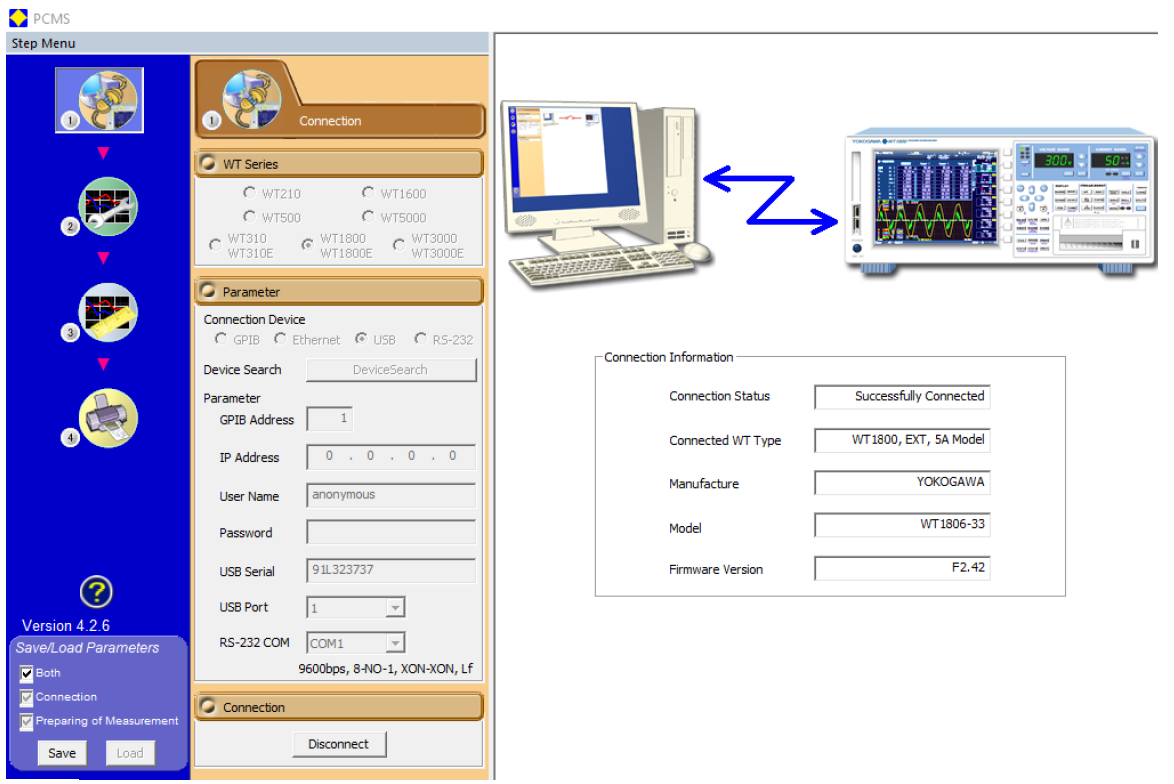Click the Save parameters button

point(62,753)
